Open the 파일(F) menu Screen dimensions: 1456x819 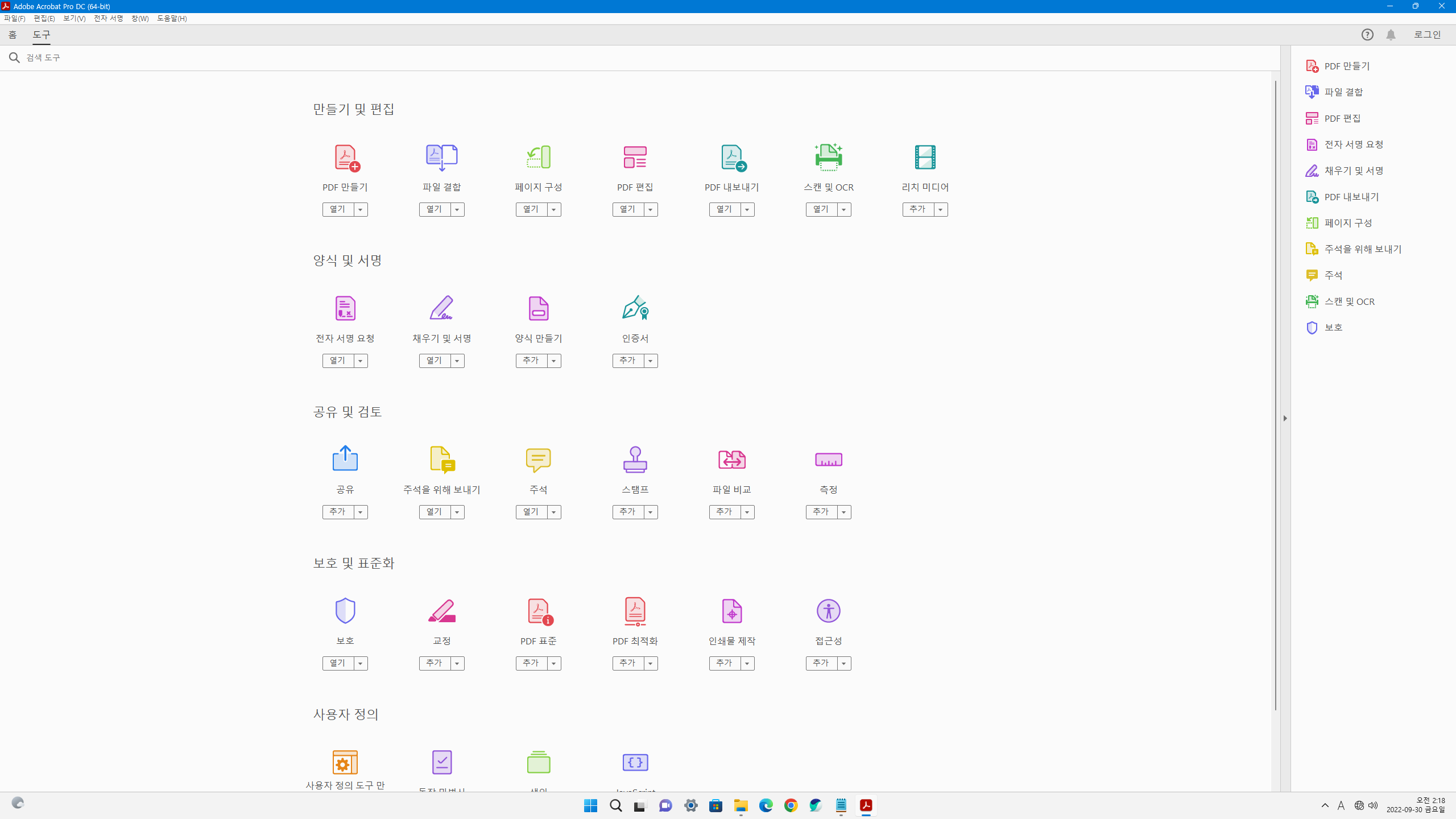(x=14, y=18)
